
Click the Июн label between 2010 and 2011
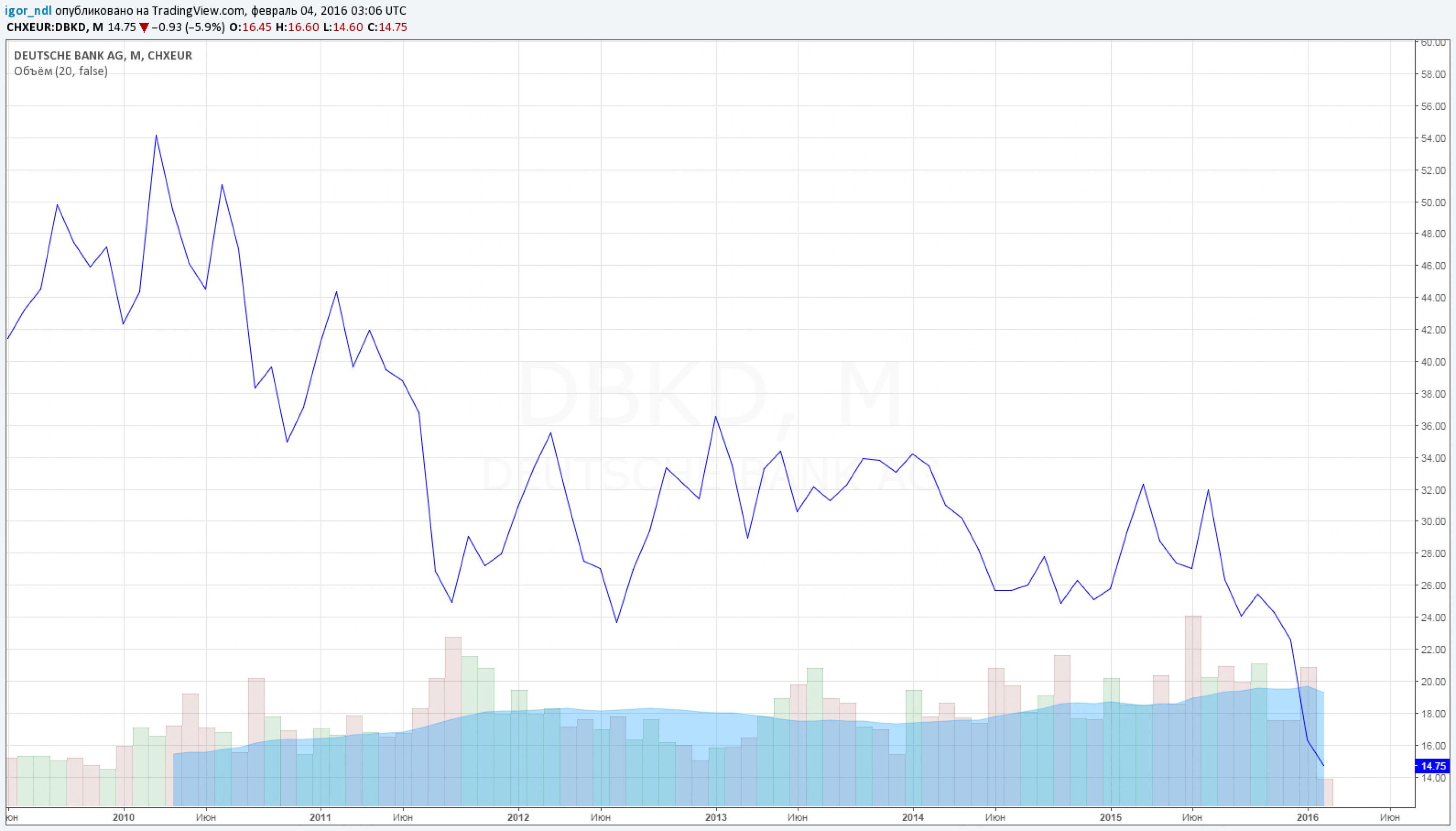click(206, 817)
